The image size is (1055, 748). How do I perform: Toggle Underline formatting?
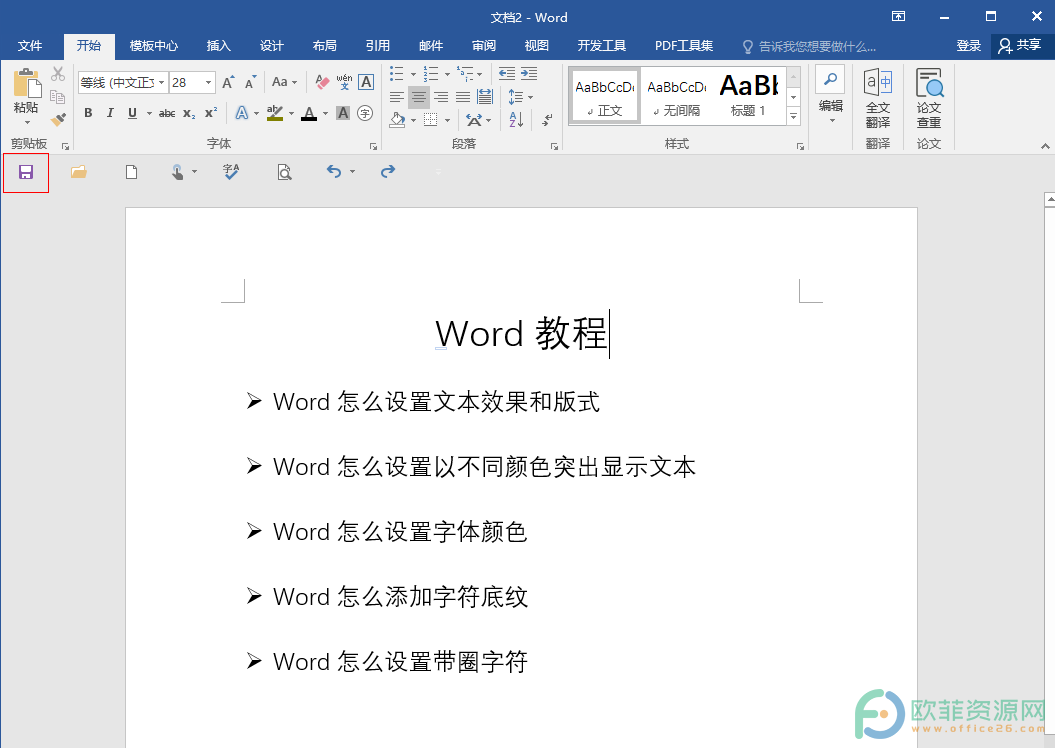133,113
